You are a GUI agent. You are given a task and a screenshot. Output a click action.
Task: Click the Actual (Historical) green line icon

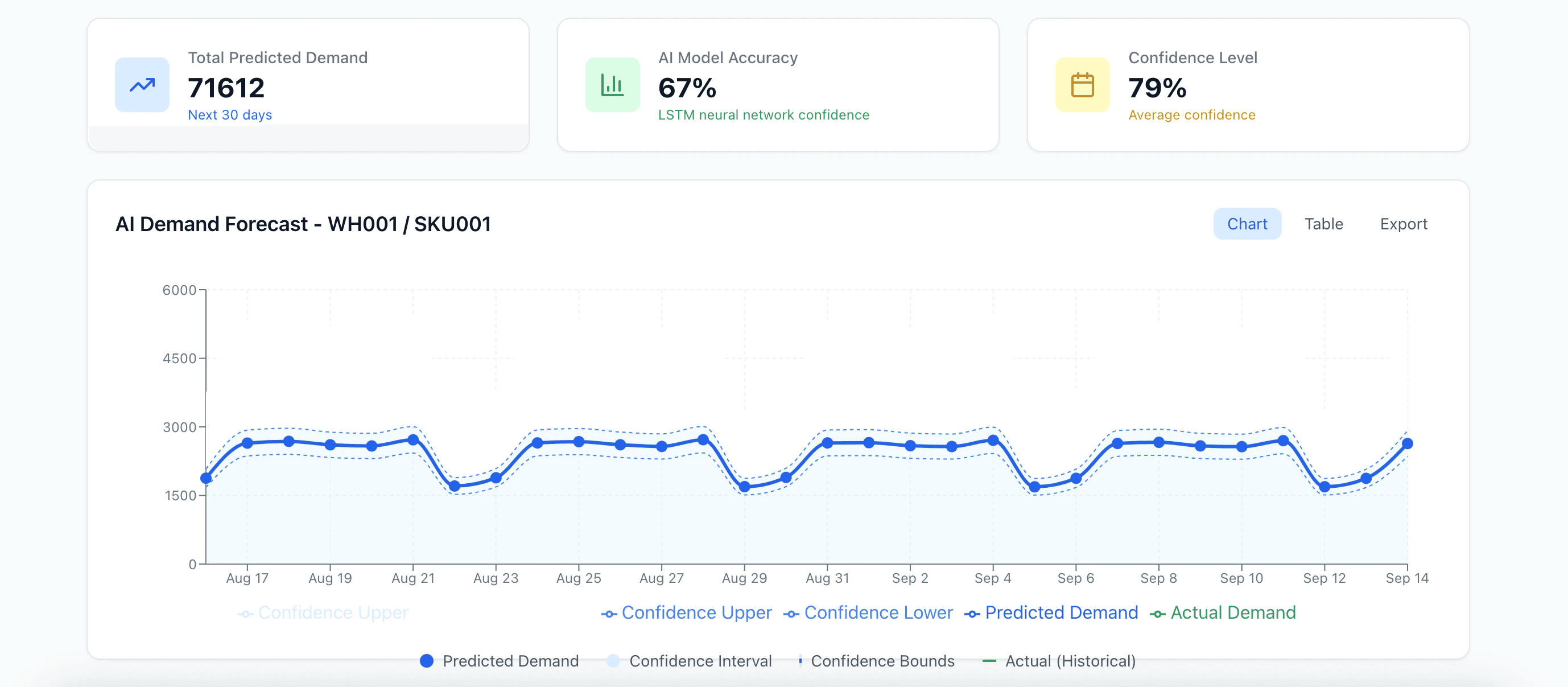coord(989,661)
